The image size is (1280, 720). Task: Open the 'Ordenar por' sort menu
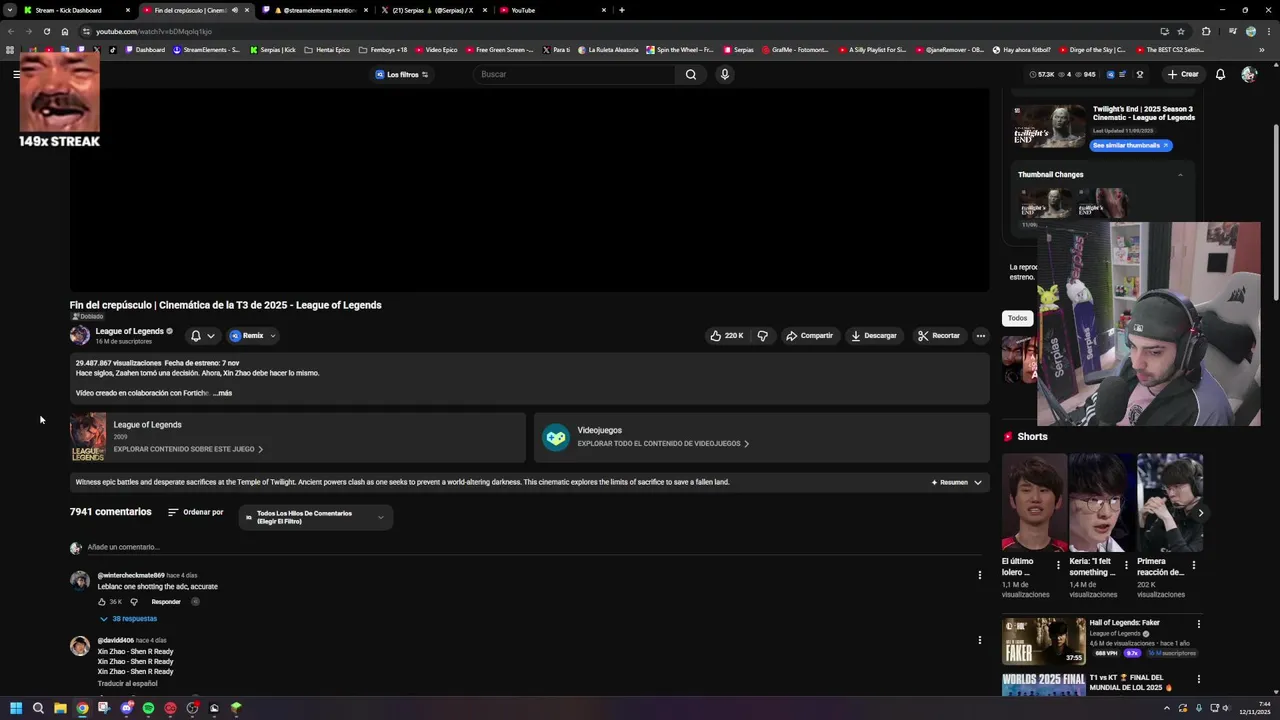click(x=196, y=512)
